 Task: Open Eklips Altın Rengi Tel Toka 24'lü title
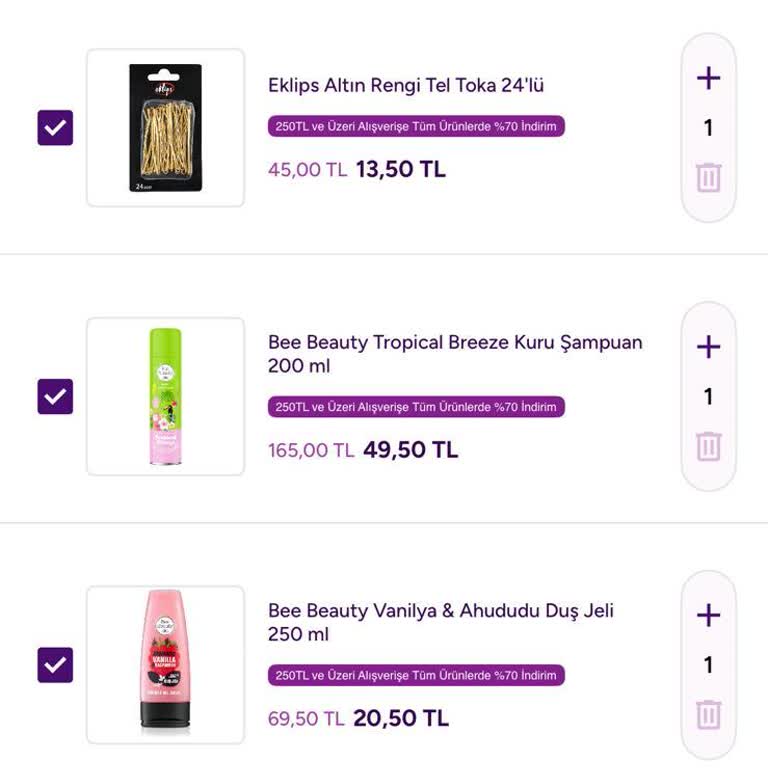[405, 85]
